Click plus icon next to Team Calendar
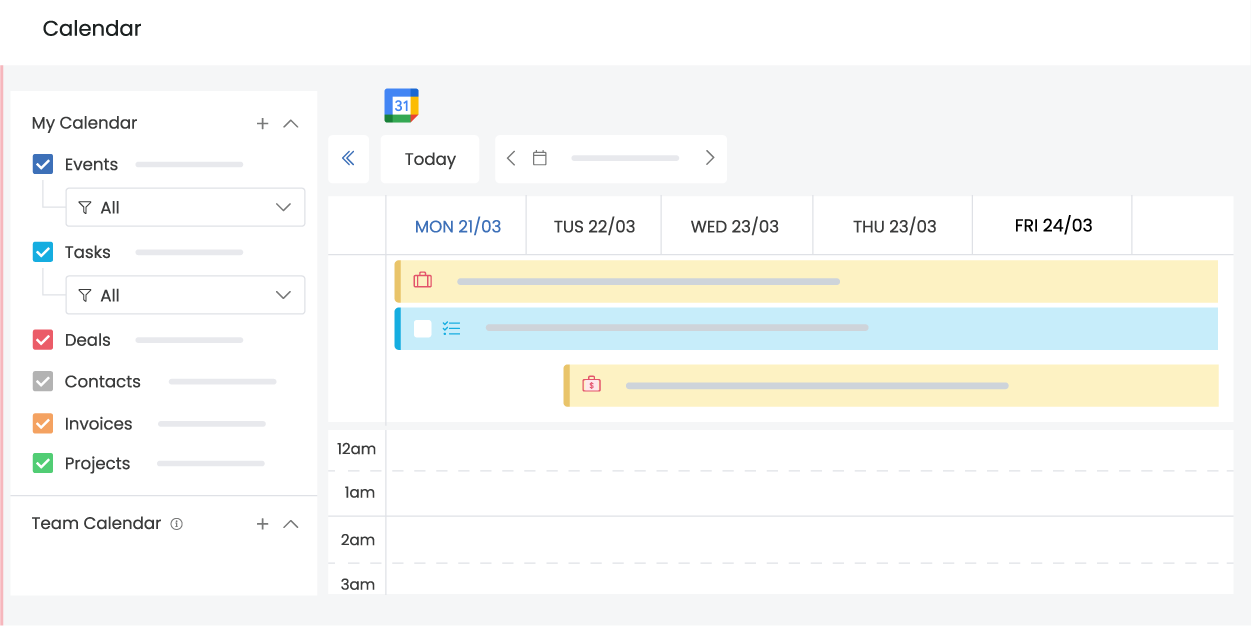The width and height of the screenshot is (1251, 626). click(262, 524)
